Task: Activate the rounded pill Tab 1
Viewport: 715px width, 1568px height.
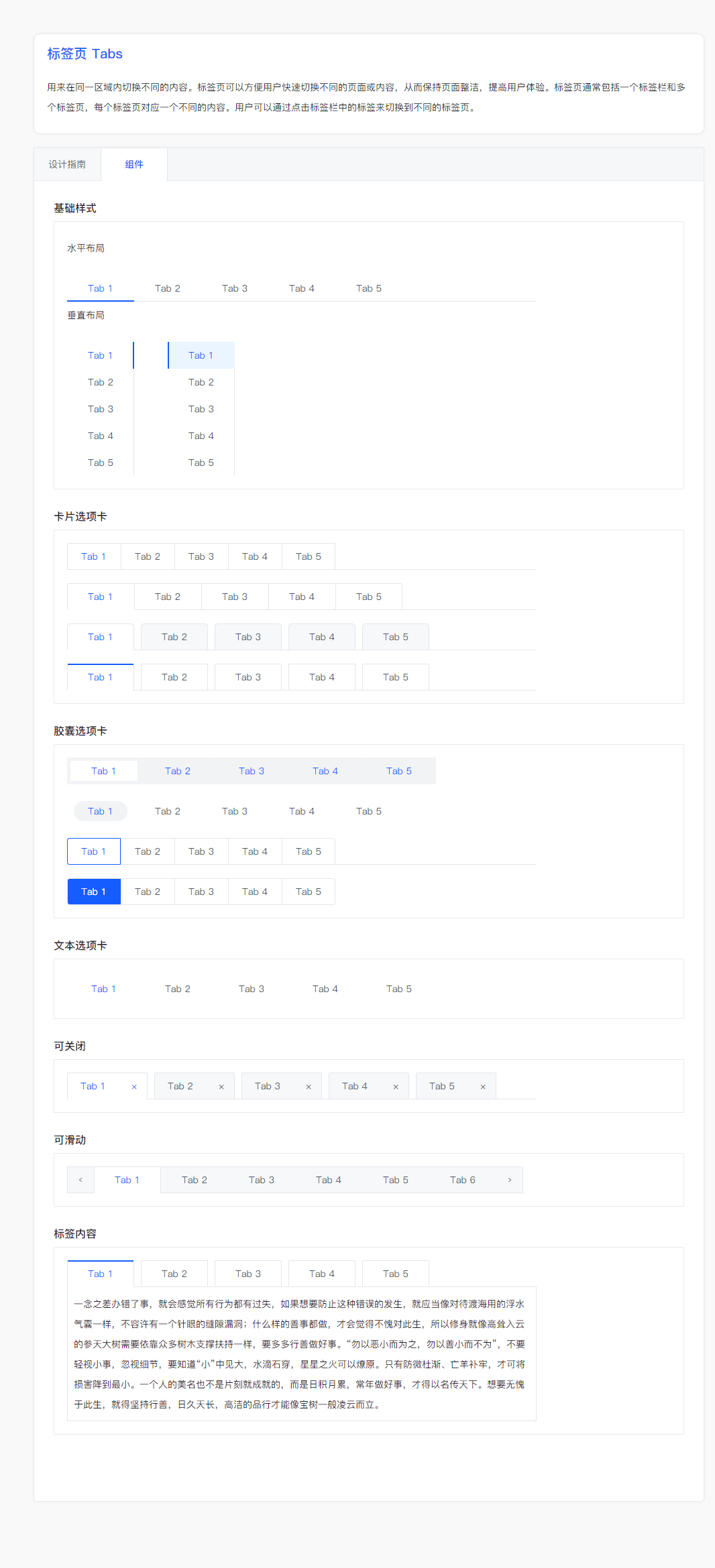Action: click(101, 811)
